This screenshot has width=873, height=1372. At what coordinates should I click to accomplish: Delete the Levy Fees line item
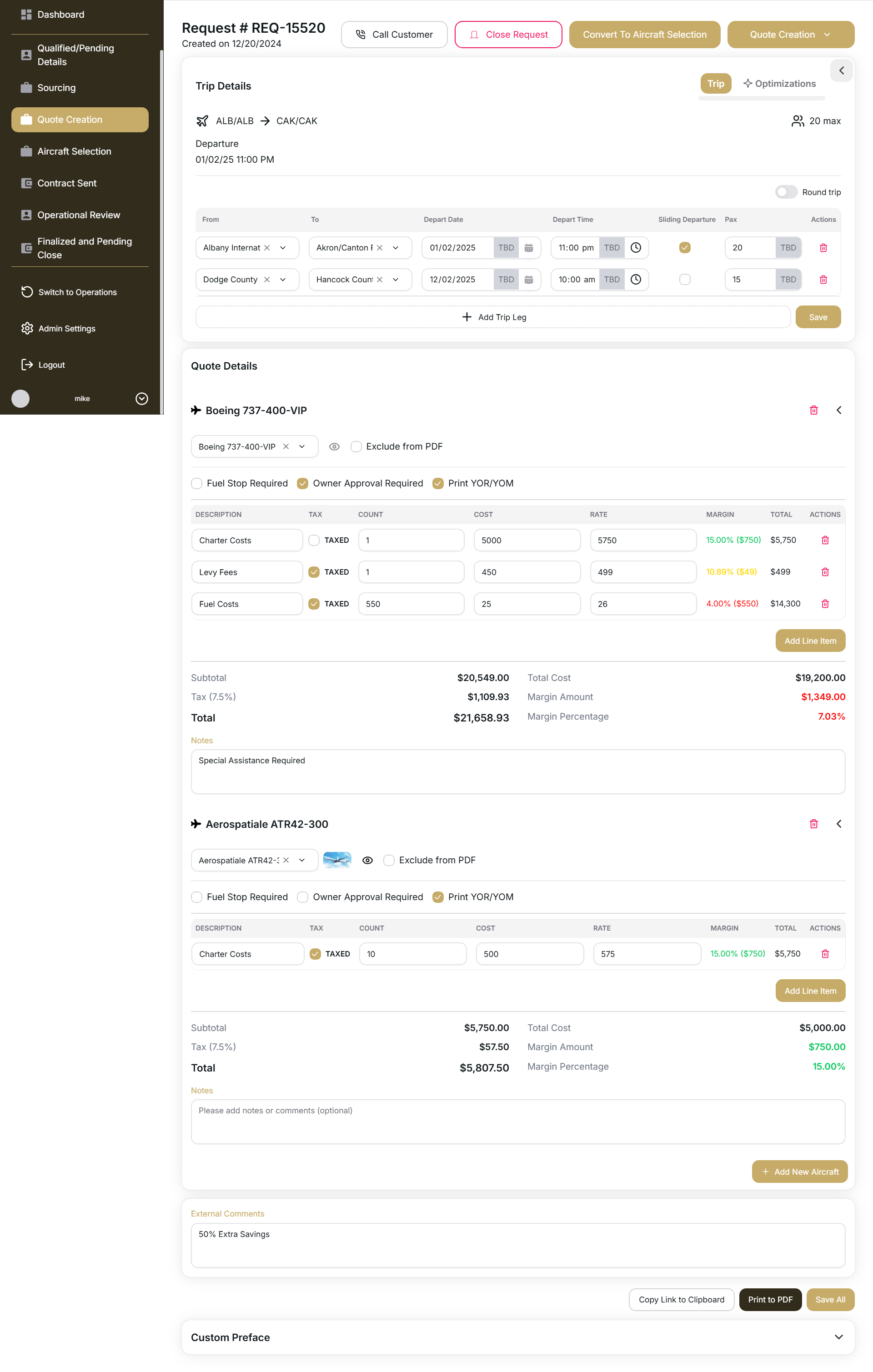[x=824, y=571]
